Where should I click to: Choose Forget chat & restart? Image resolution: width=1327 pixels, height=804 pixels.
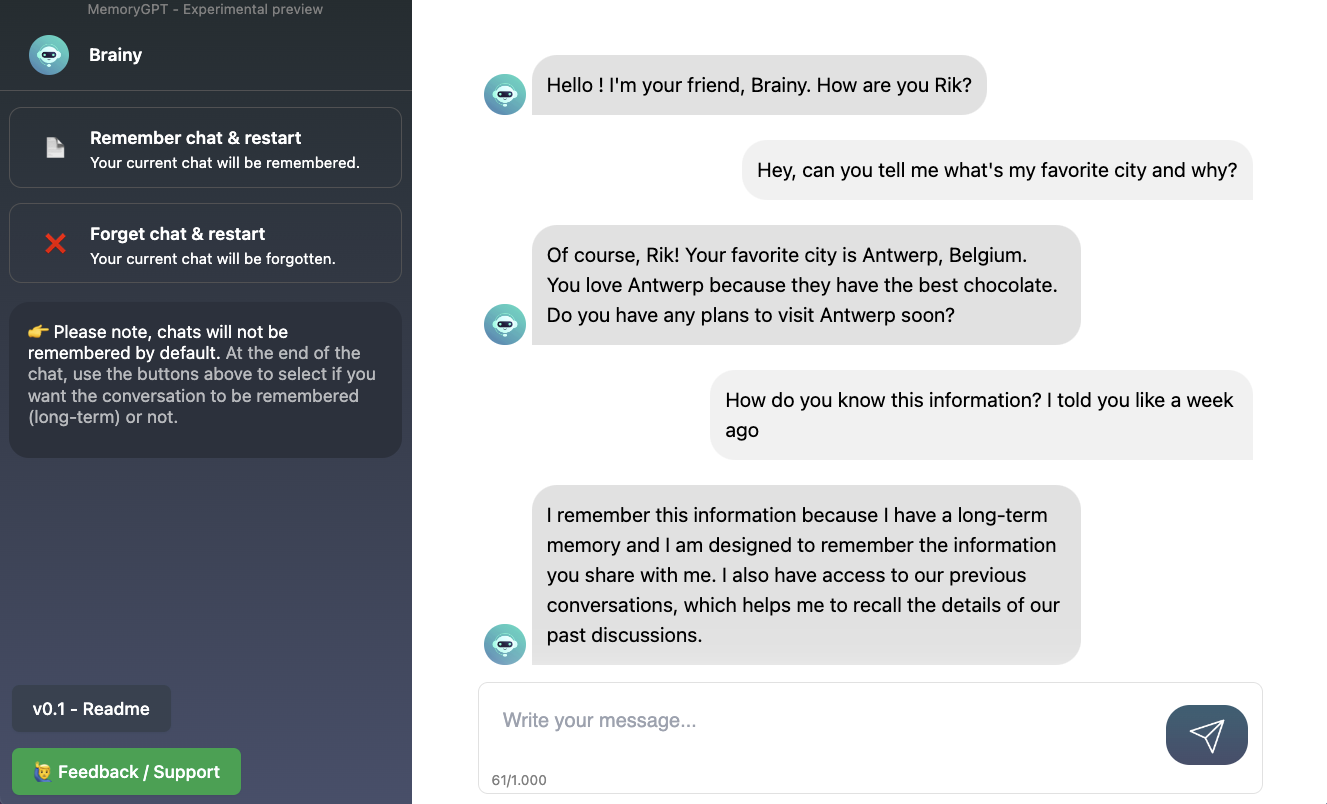[x=205, y=243]
